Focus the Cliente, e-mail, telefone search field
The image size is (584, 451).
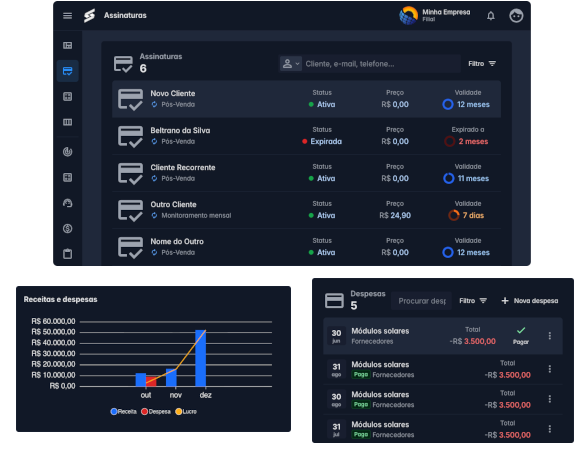pyautogui.click(x=382, y=64)
